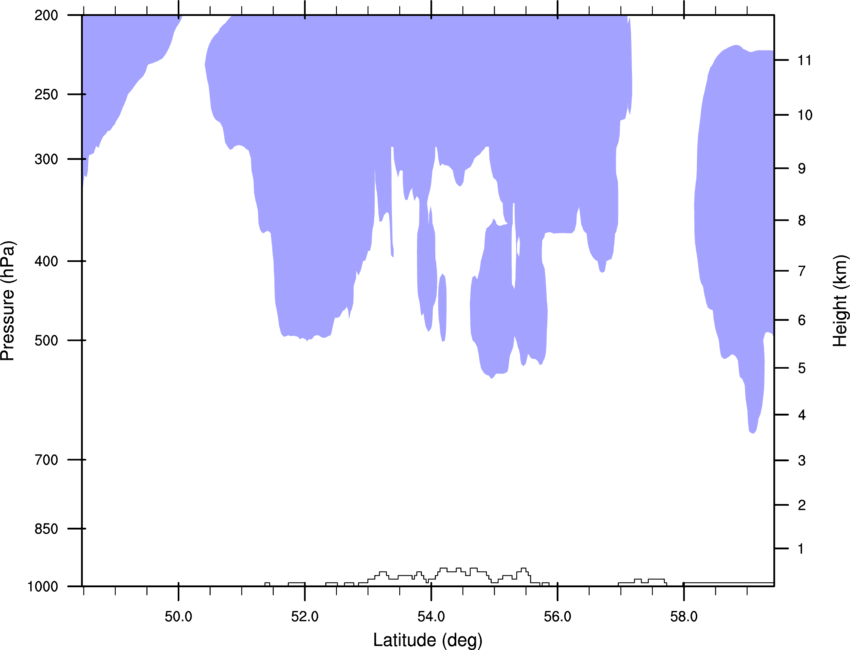Select the 850 pressure tick label
This screenshot has height=650, width=850.
(46, 529)
